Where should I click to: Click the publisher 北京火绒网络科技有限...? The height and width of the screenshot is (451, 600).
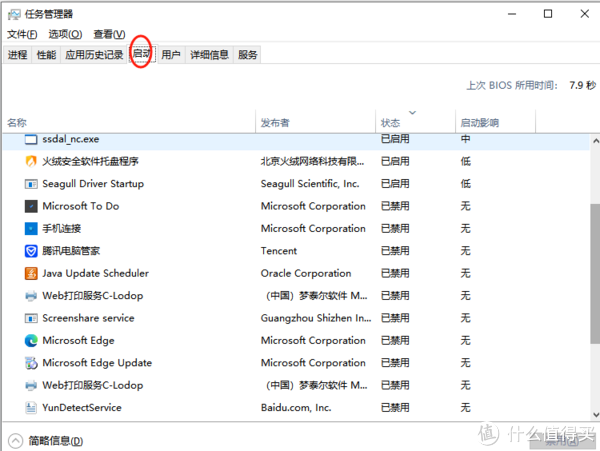point(312,161)
